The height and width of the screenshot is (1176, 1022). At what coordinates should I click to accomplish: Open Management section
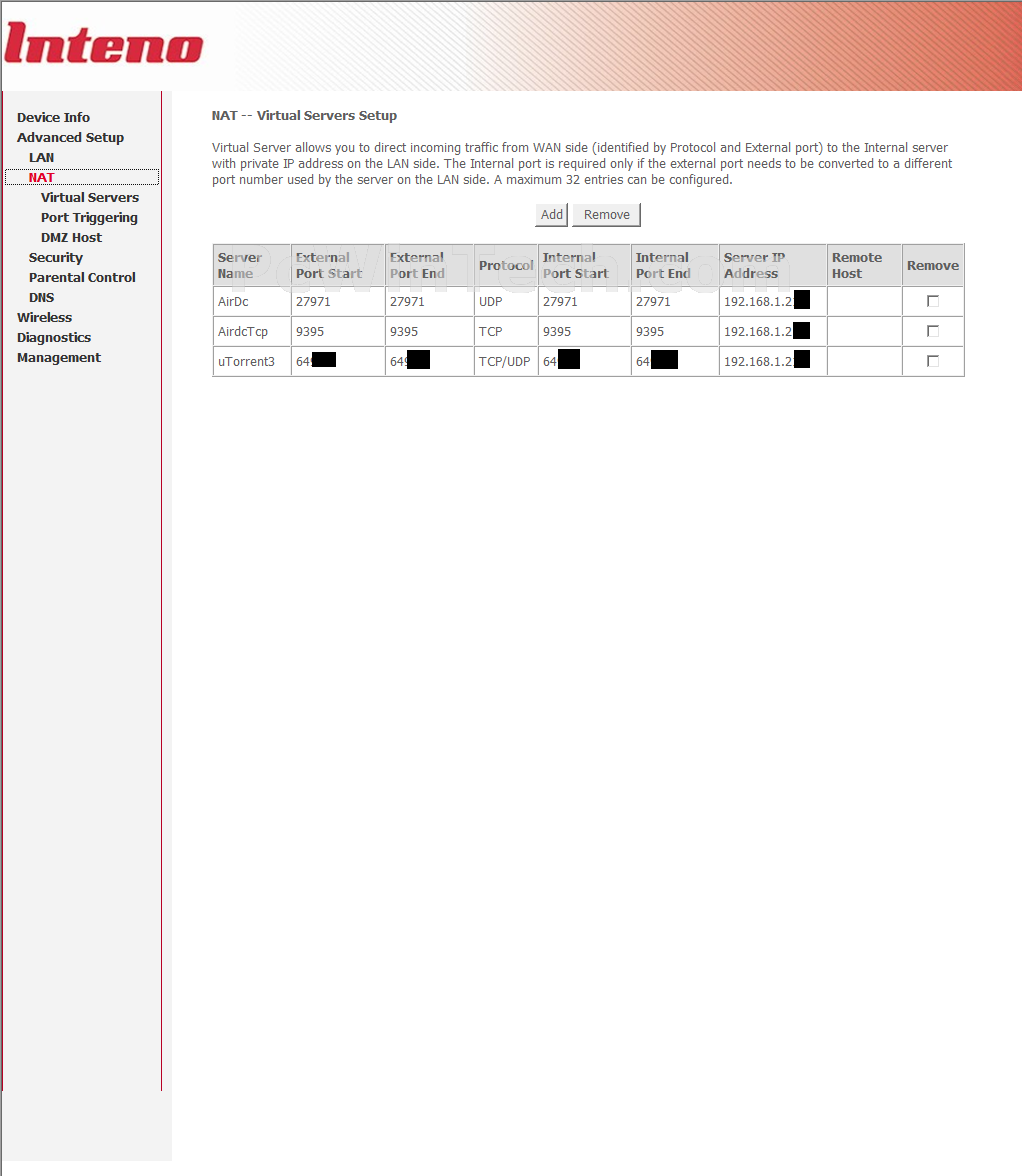[58, 358]
